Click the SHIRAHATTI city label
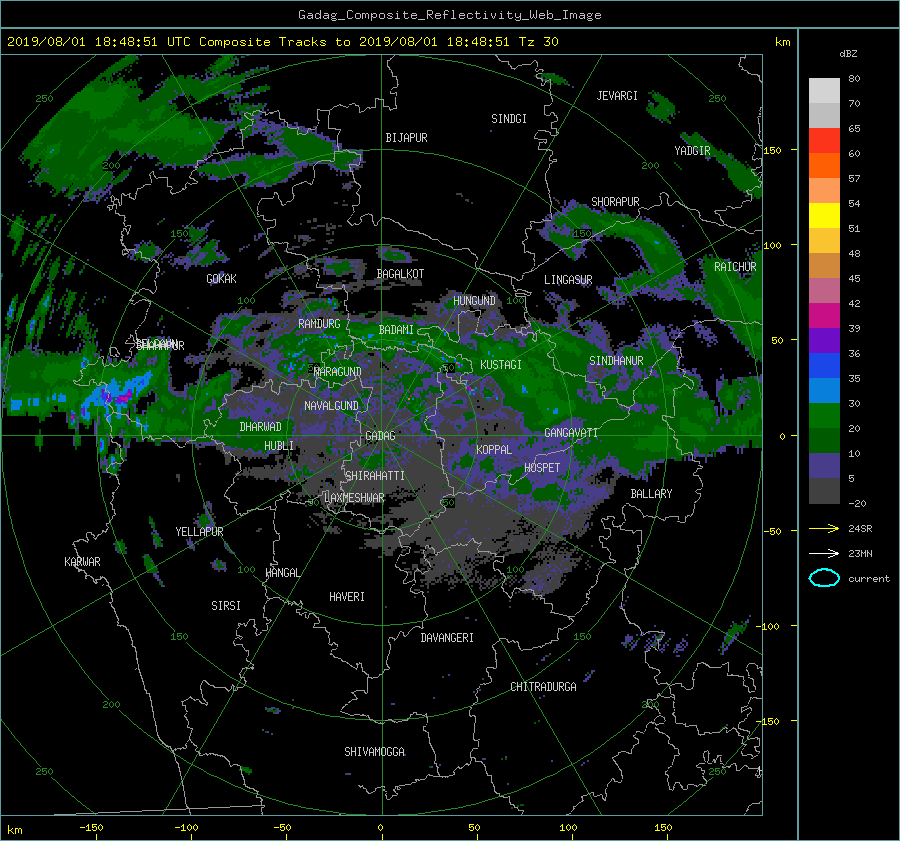Viewport: 900px width, 841px height. (x=375, y=476)
